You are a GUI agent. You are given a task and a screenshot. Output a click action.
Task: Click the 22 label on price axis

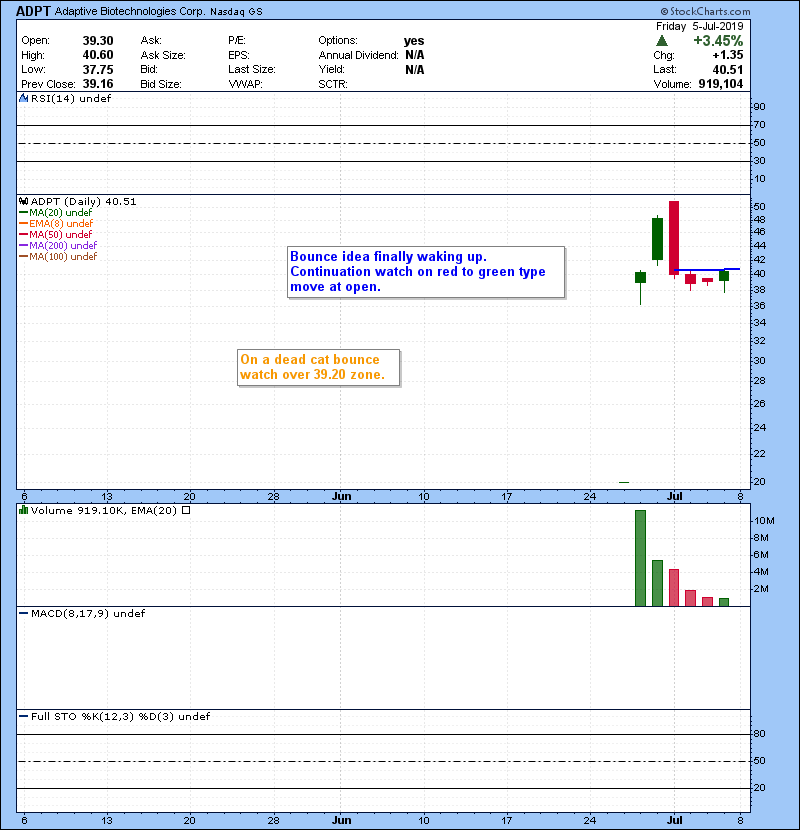[759, 454]
